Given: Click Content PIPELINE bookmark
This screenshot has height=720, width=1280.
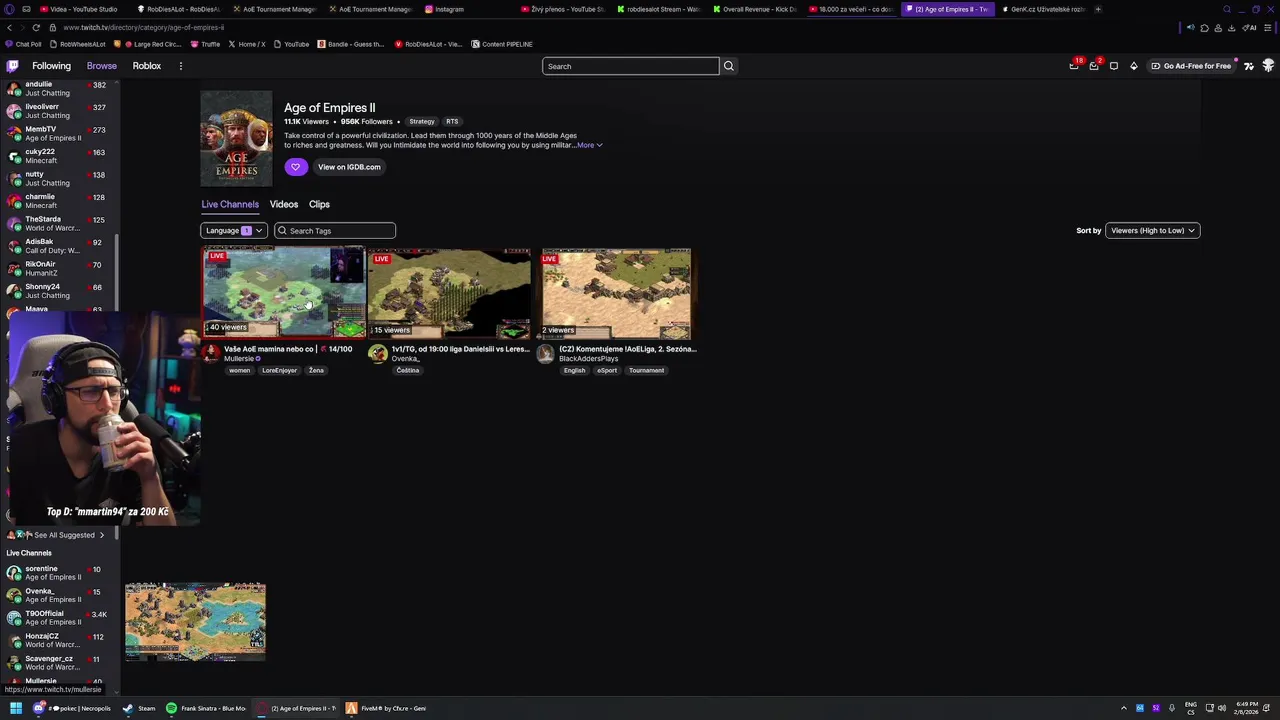Looking at the screenshot, I should [x=501, y=44].
